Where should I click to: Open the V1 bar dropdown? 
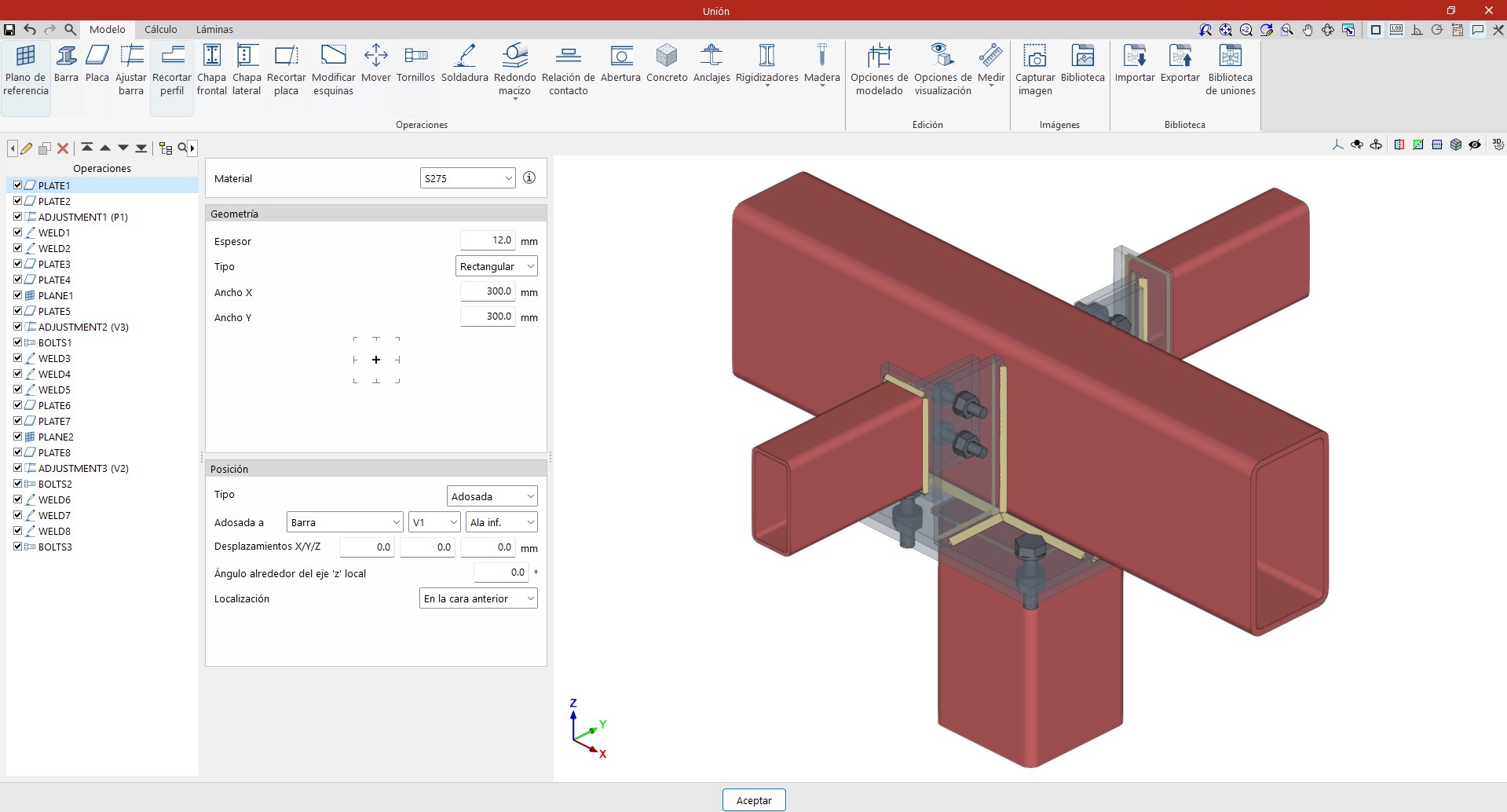click(434, 522)
